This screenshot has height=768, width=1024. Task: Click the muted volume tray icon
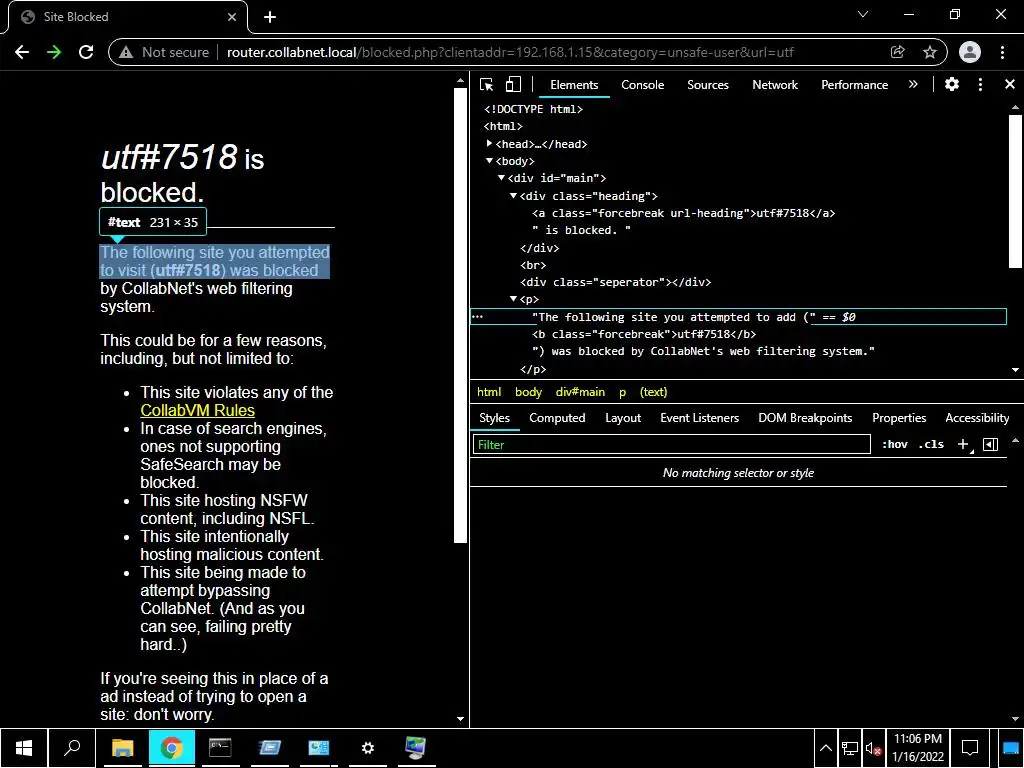pos(873,748)
